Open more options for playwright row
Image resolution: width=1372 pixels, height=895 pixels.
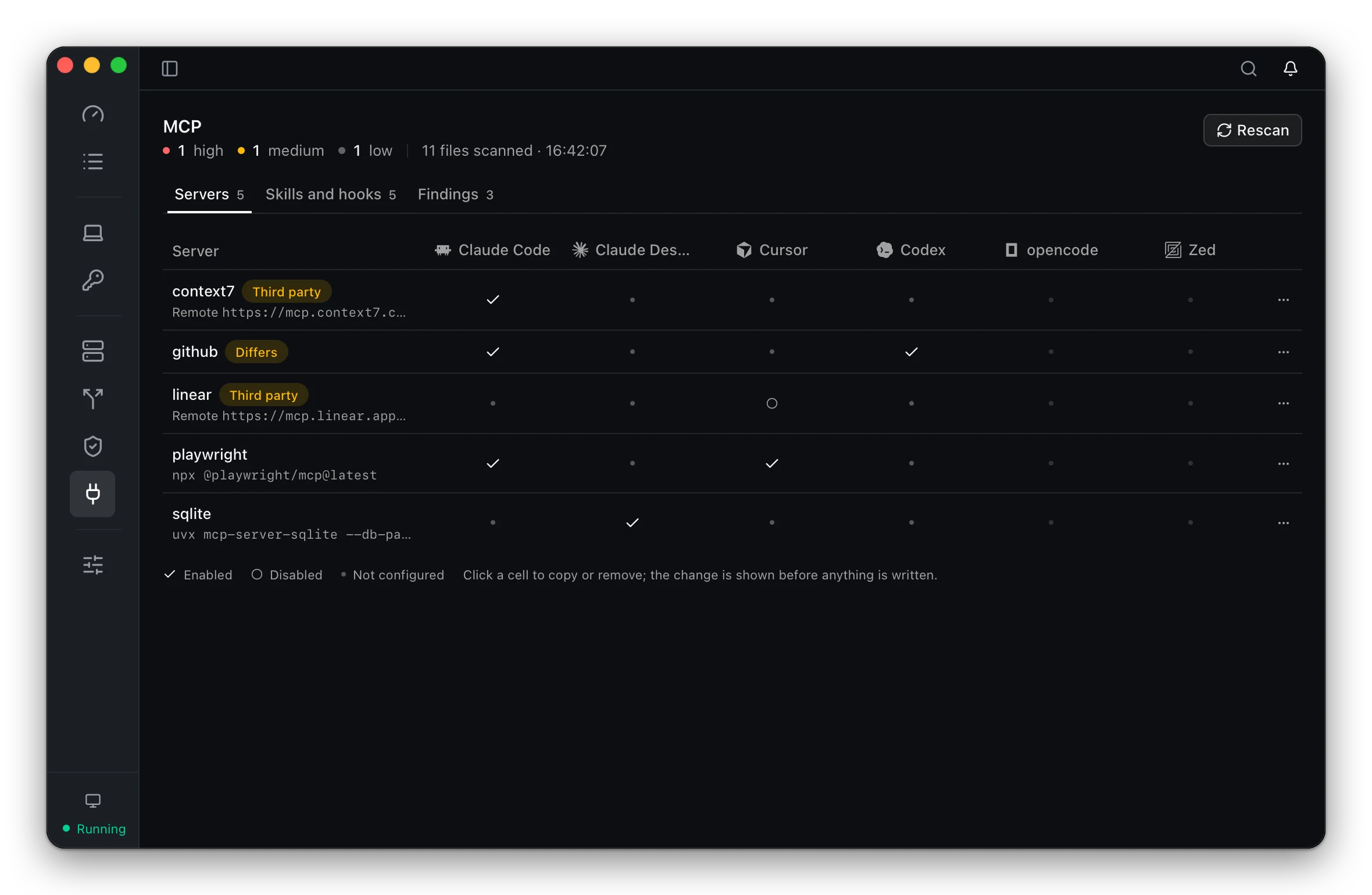[x=1284, y=464]
